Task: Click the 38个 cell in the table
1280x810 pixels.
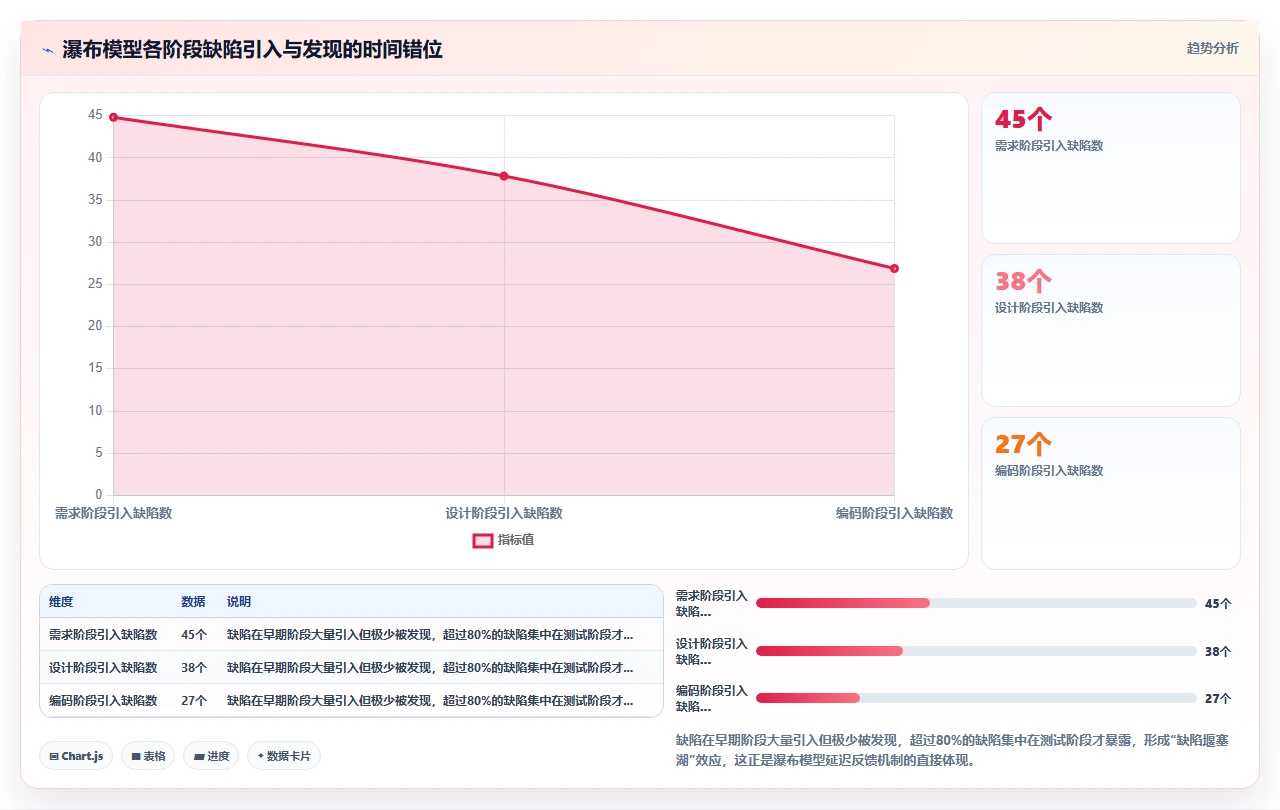Action: click(x=194, y=668)
